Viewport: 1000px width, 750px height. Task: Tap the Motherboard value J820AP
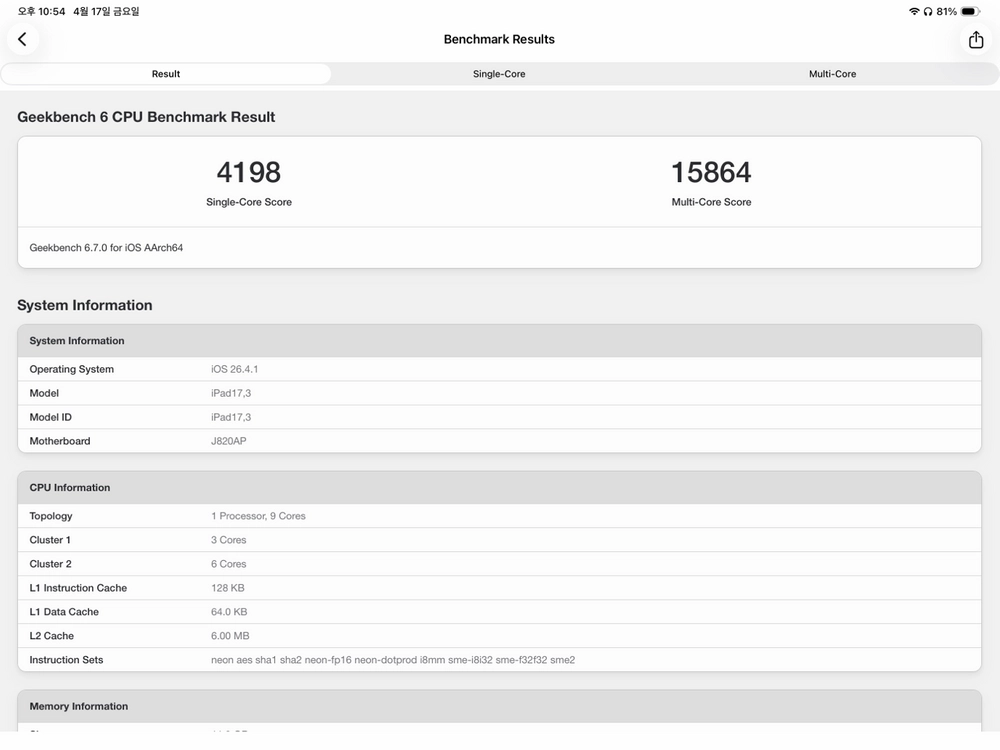click(x=228, y=441)
